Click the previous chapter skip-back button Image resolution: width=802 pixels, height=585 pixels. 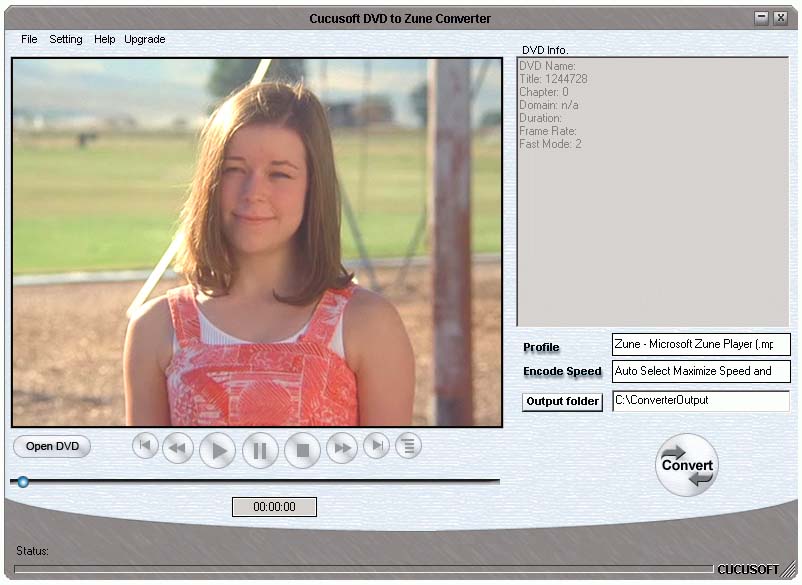tap(145, 446)
